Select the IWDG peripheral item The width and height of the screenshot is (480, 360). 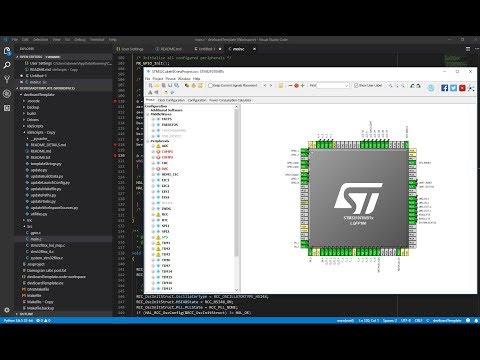pos(166,209)
